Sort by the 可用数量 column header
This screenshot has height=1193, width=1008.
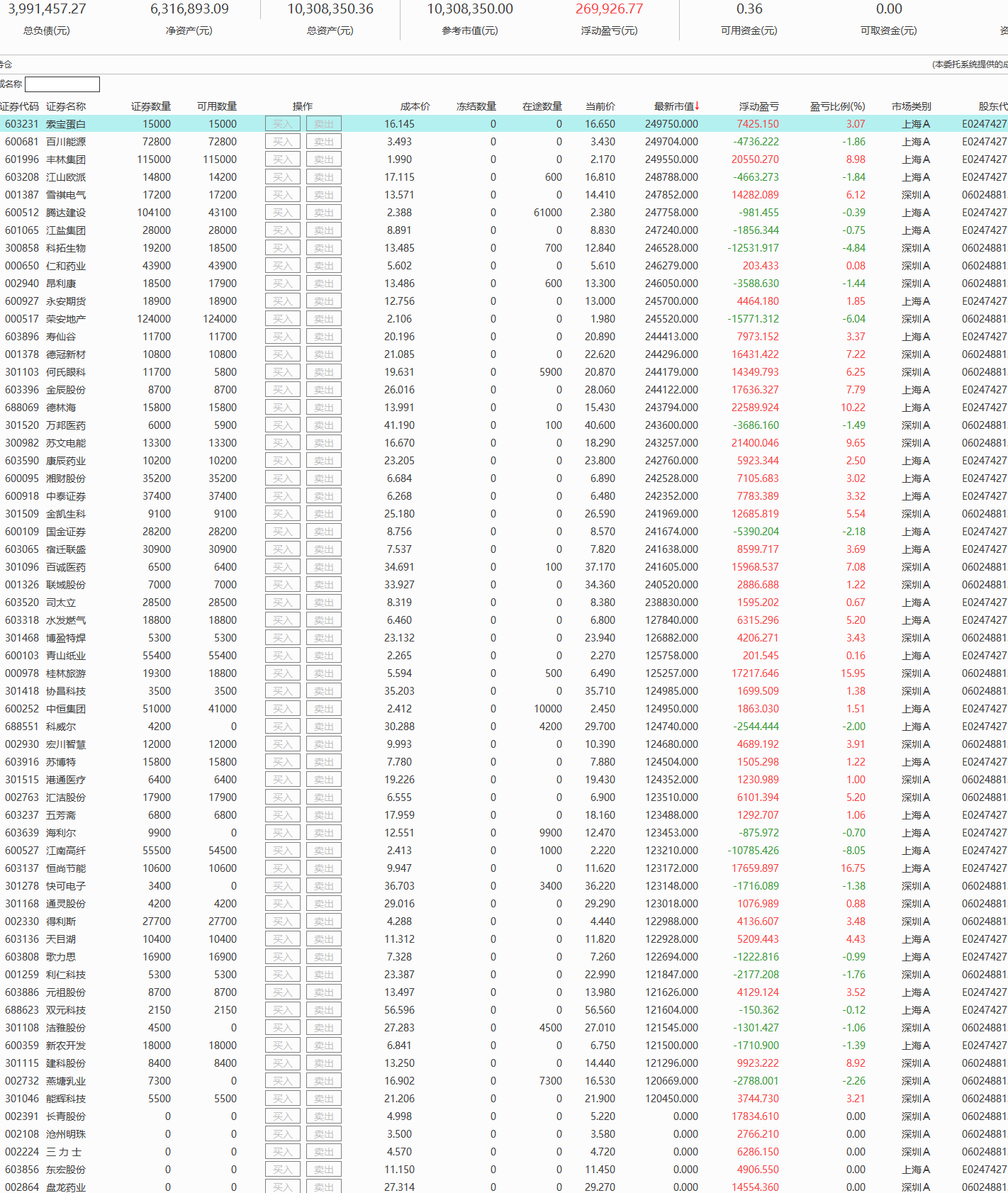(217, 106)
